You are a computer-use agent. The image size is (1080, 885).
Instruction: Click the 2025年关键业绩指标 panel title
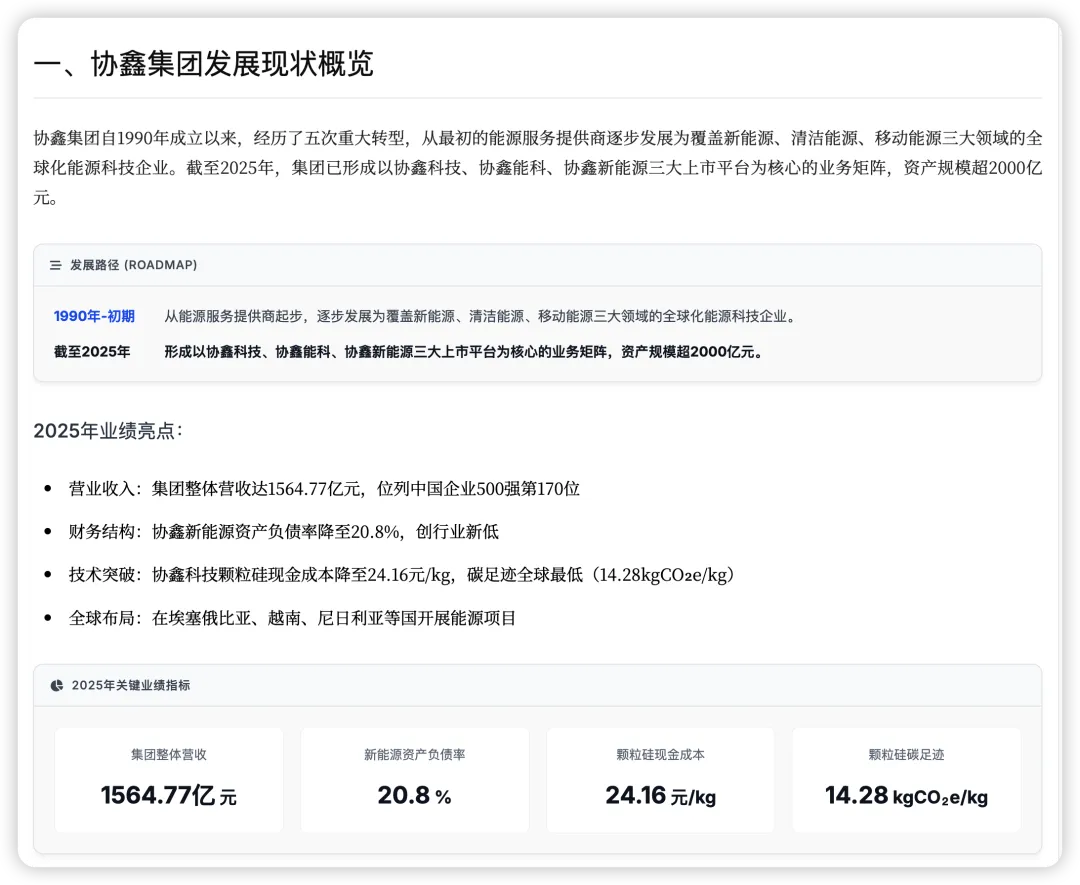pos(131,685)
